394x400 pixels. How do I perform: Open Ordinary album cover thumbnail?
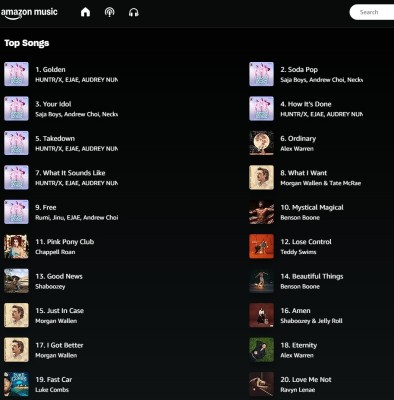[262, 143]
